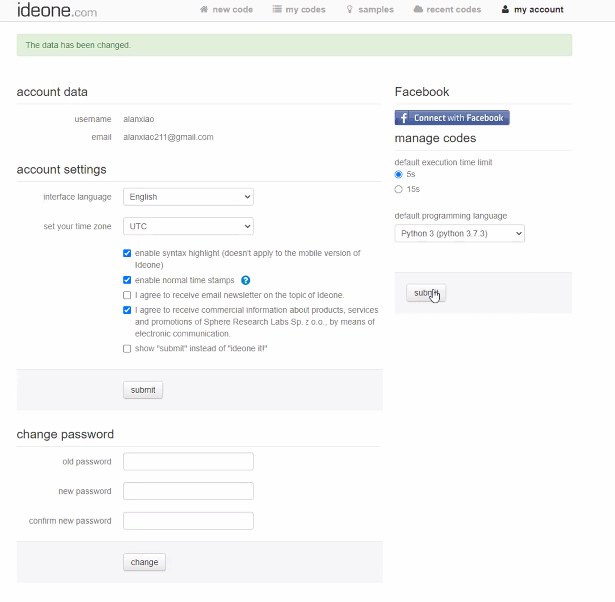The image size is (615, 602).
Task: Focus the old password field
Action: pos(188,462)
